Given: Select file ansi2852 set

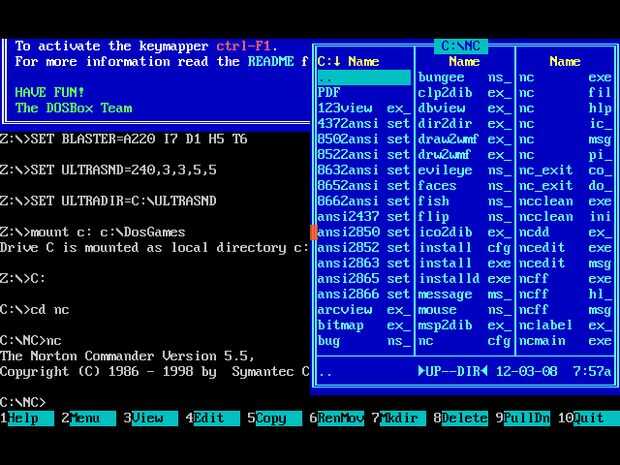Looking at the screenshot, I should coord(364,248).
